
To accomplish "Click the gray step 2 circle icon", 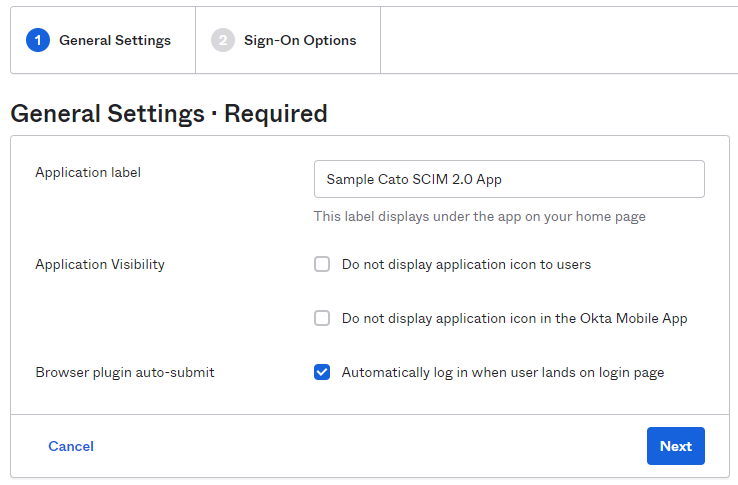I will (x=223, y=41).
